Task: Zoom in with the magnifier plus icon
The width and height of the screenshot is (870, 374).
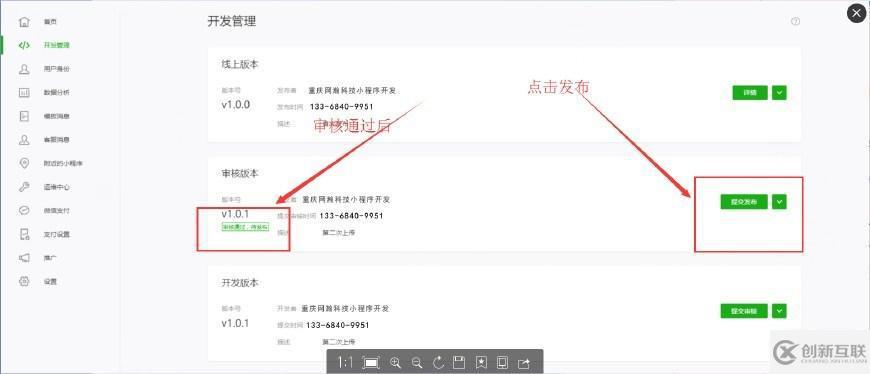Action: point(396,363)
